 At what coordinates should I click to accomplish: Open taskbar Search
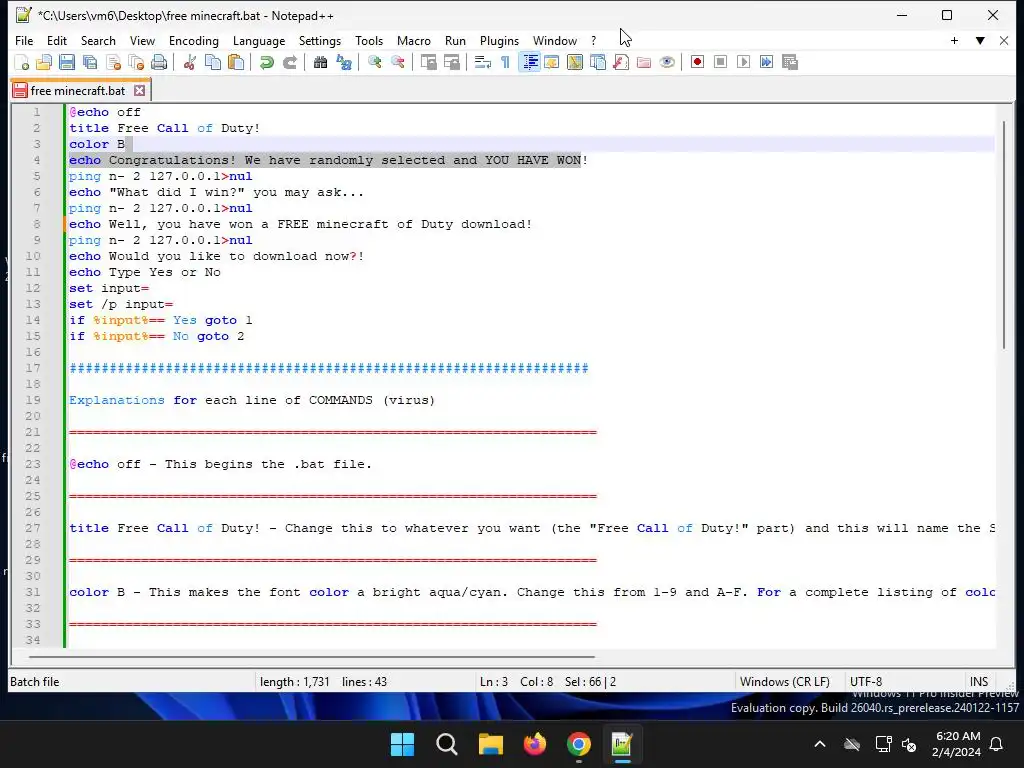pyautogui.click(x=447, y=744)
